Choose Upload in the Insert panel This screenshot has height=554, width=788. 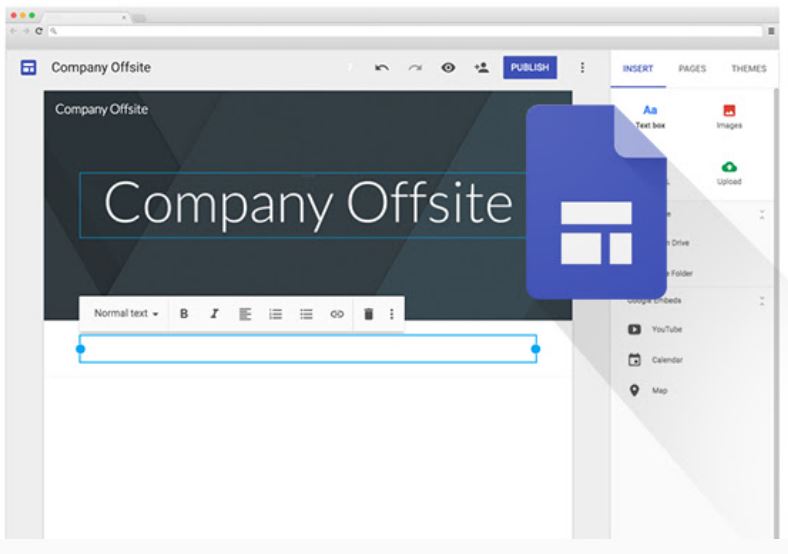[729, 173]
